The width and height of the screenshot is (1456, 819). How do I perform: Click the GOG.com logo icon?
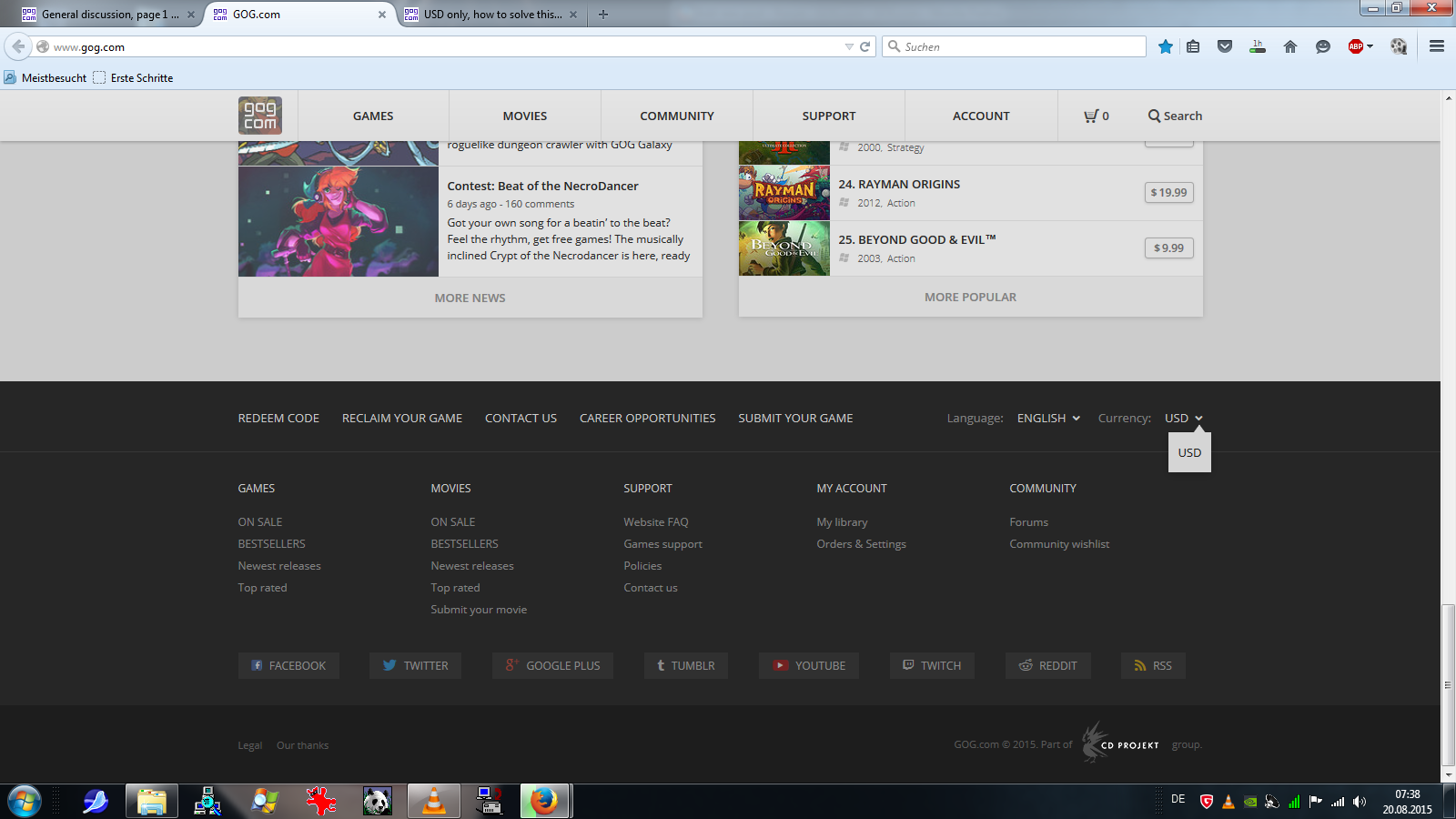(260, 116)
